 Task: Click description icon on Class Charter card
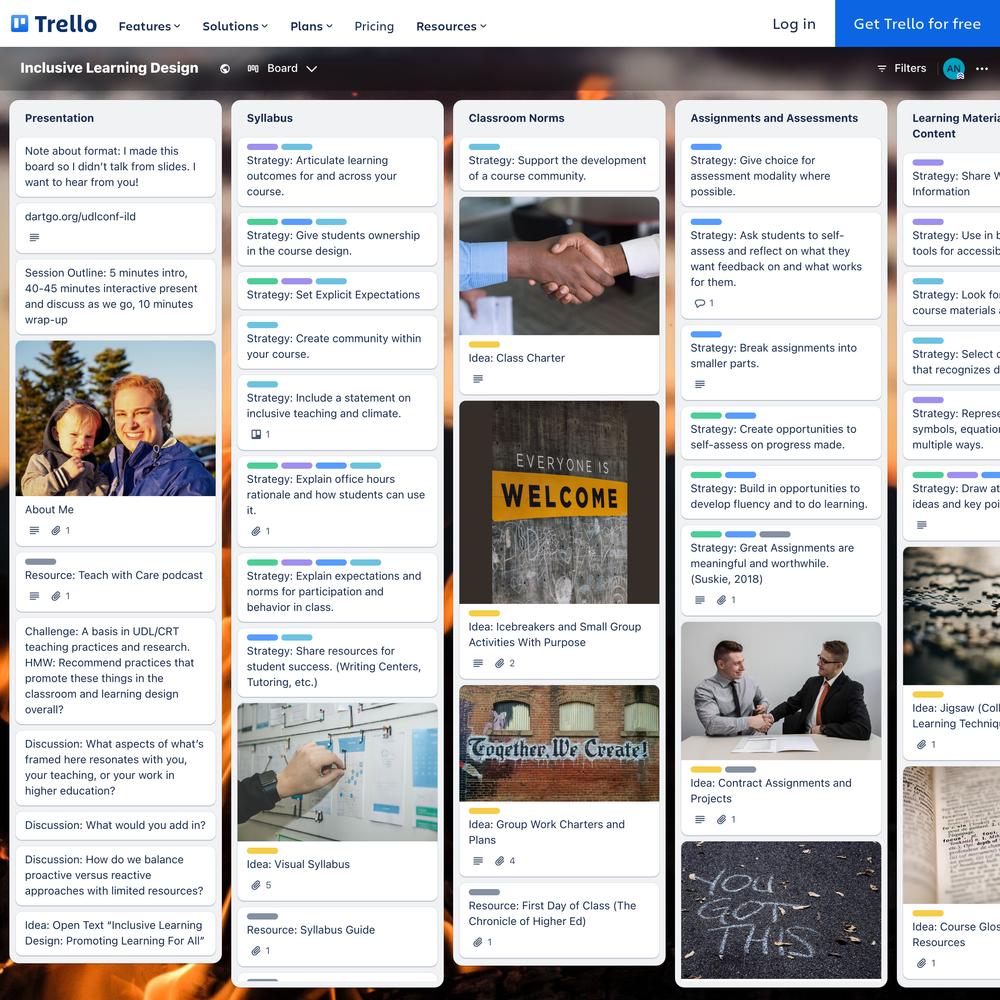point(478,379)
